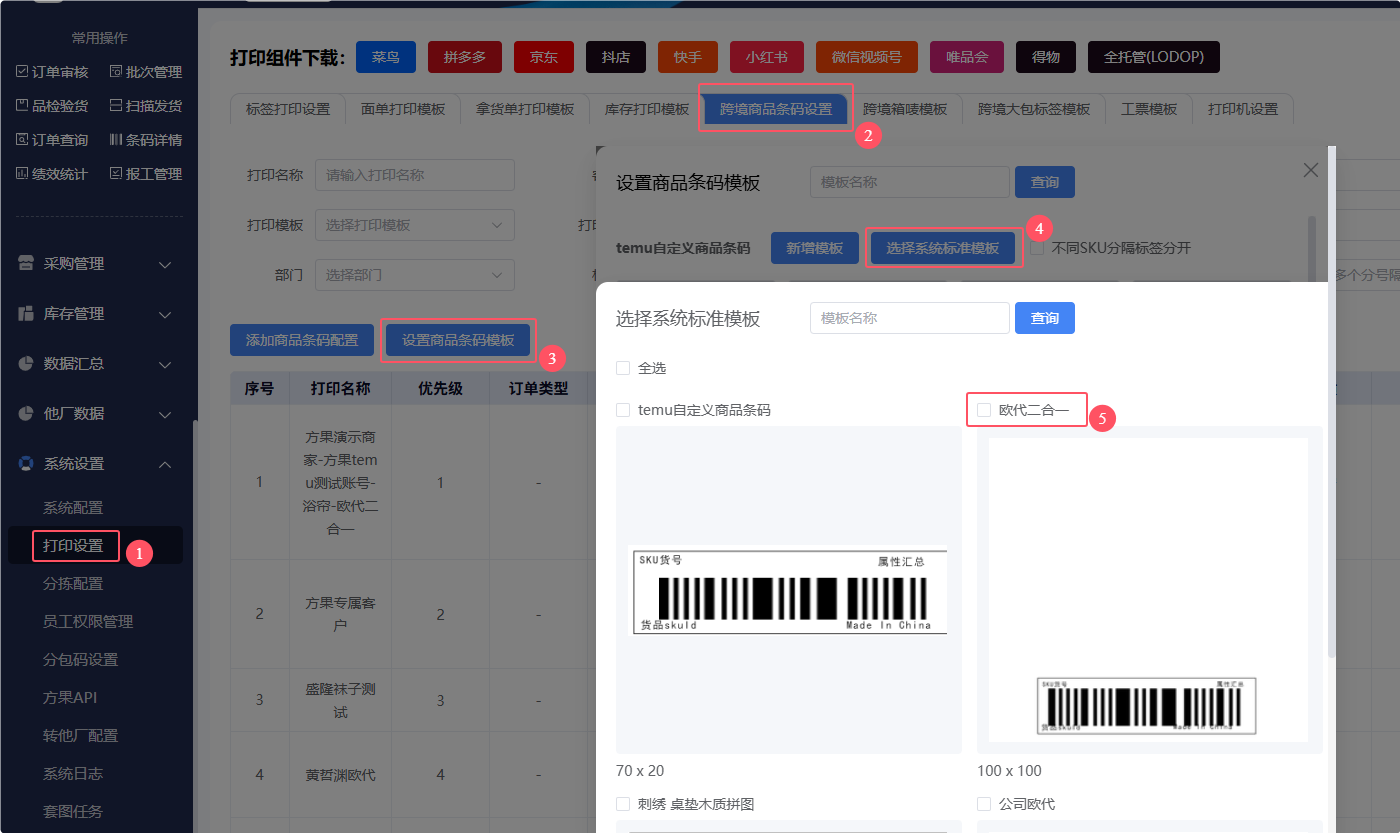Check the 全选 checkbox
The width and height of the screenshot is (1400, 833).
pyautogui.click(x=623, y=368)
